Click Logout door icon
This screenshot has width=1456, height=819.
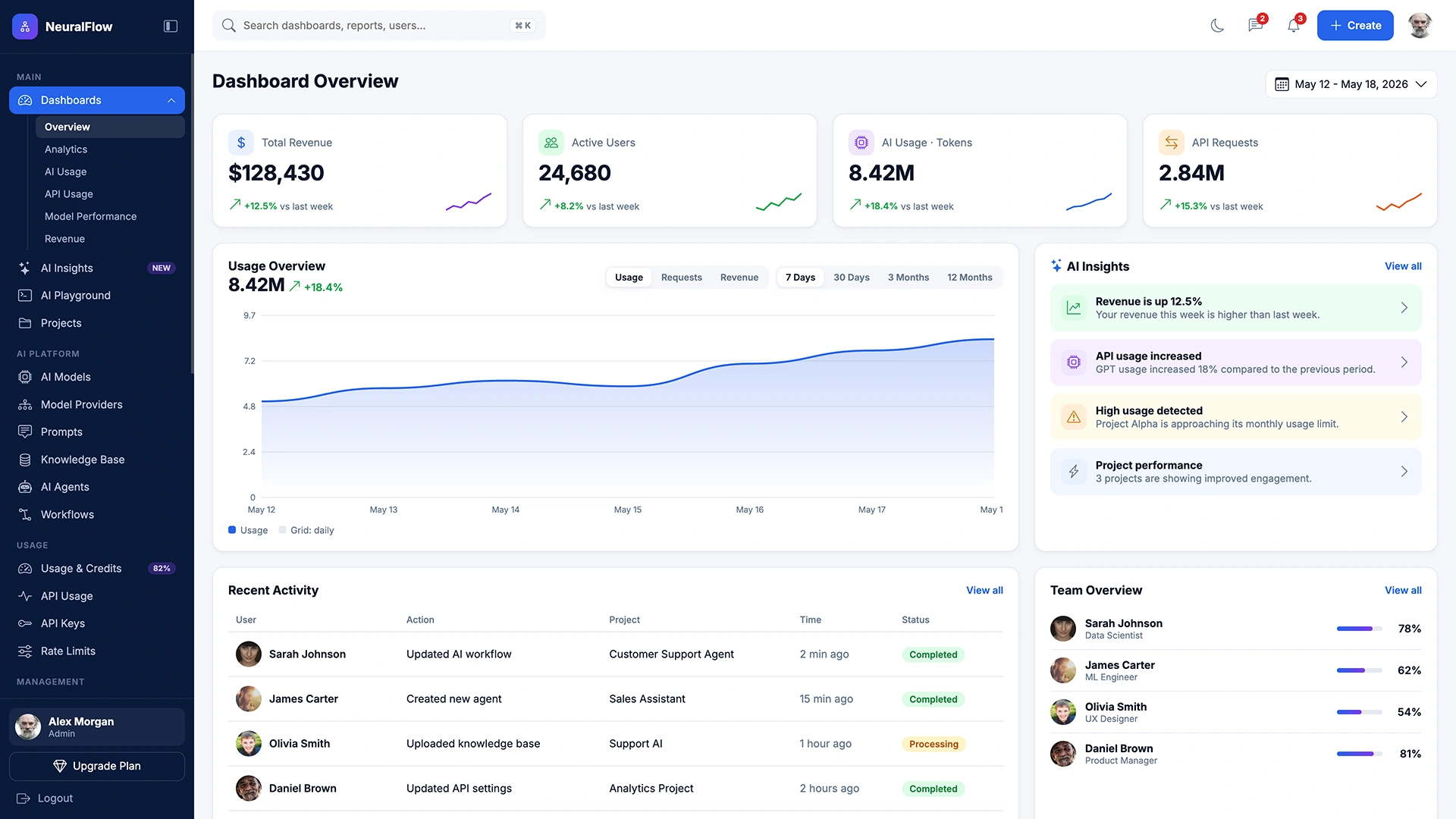[x=24, y=799]
